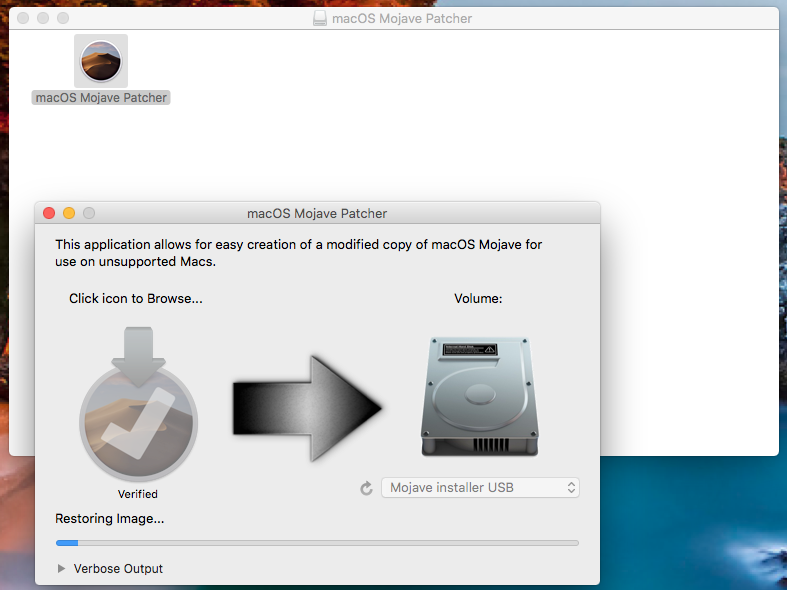Expand the Verbose Output disclosure triangle
The image size is (787, 590).
tap(61, 568)
